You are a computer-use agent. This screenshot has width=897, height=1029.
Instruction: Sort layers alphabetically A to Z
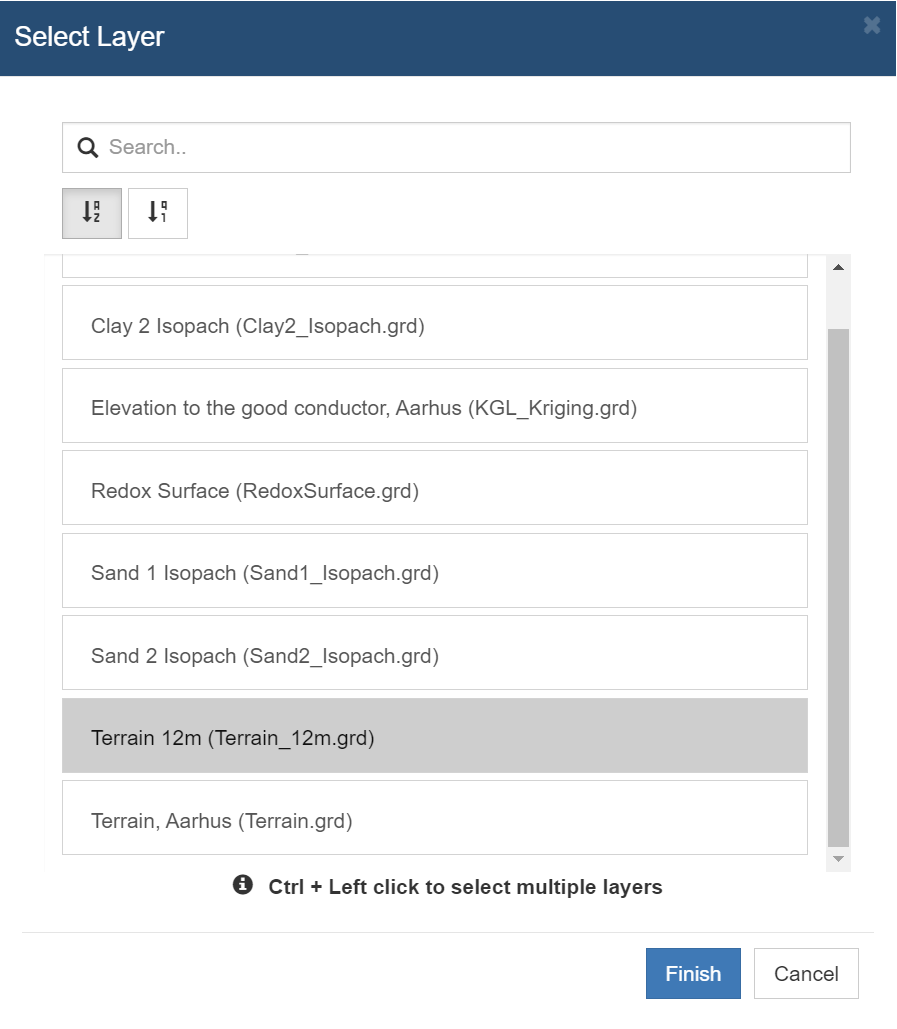click(x=92, y=213)
